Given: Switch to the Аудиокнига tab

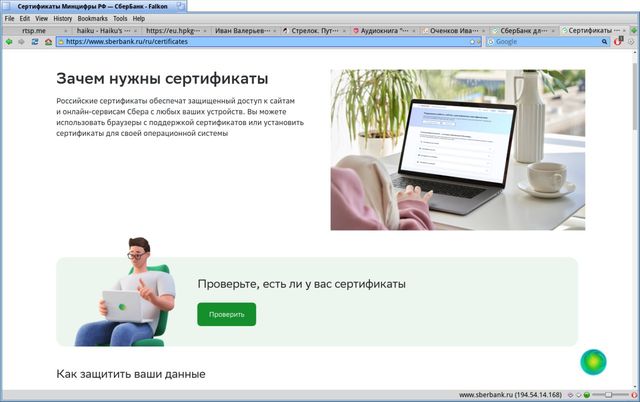Looking at the screenshot, I should (x=385, y=31).
